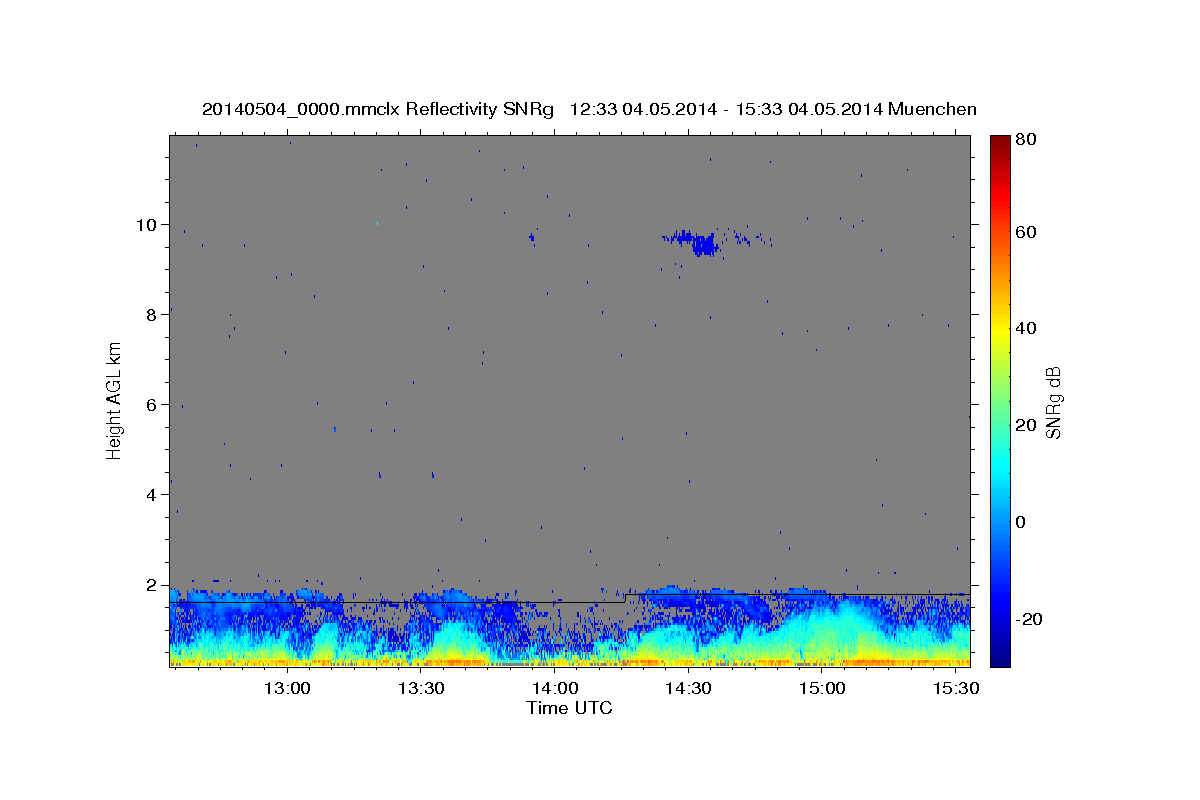
Task: Click the height axis label 6
Action: click(152, 405)
